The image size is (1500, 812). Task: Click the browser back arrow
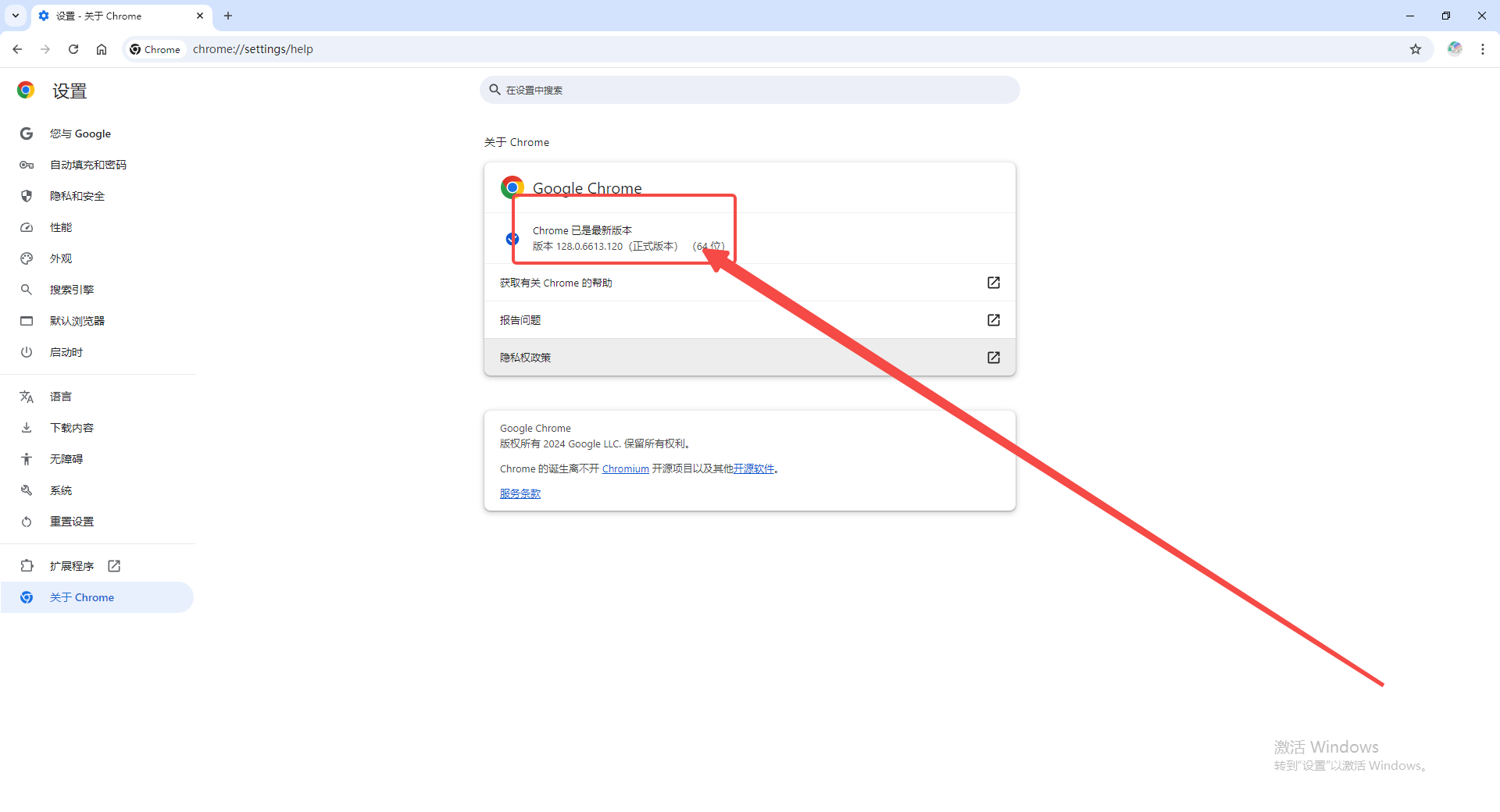click(17, 49)
